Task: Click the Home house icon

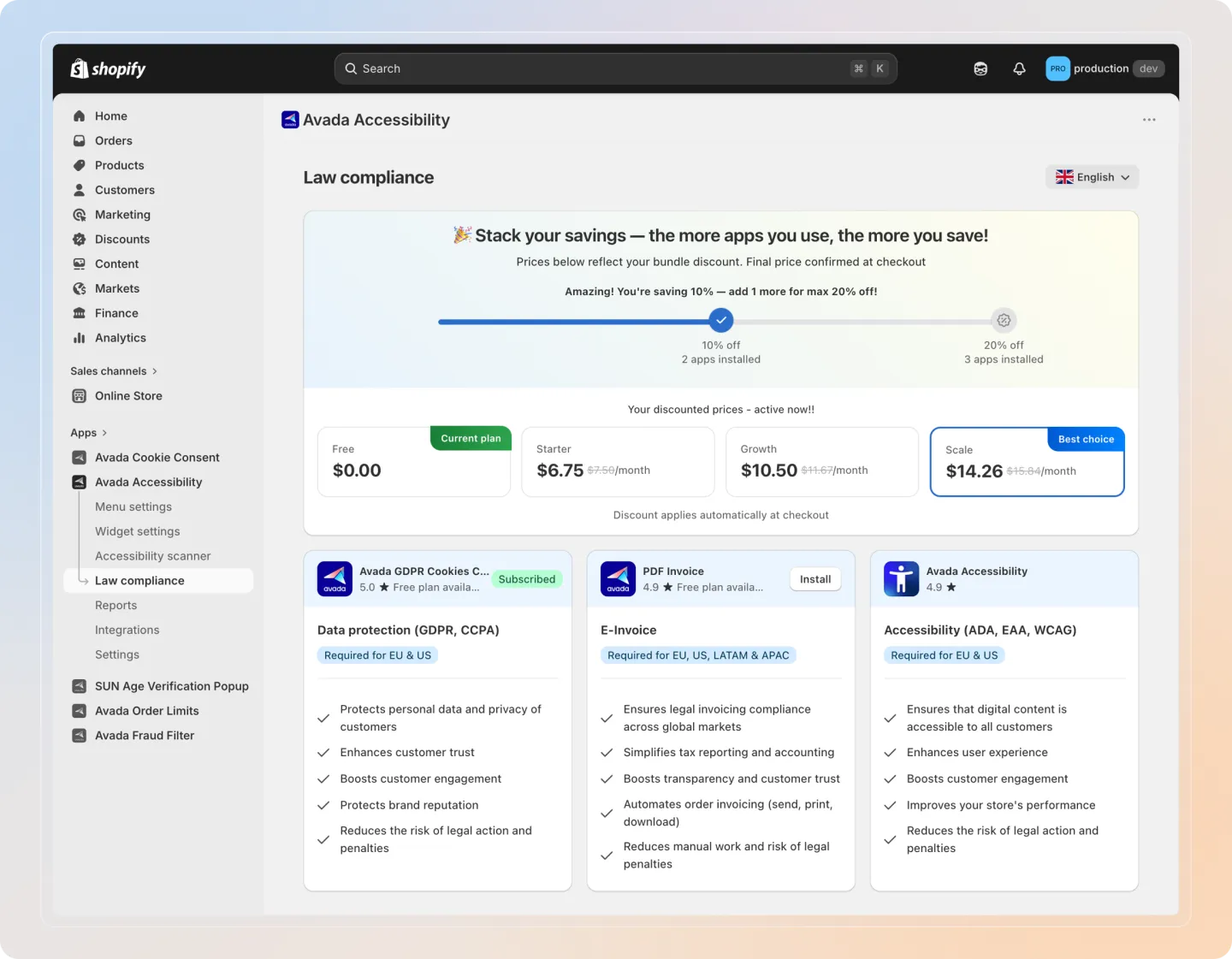Action: (x=80, y=116)
